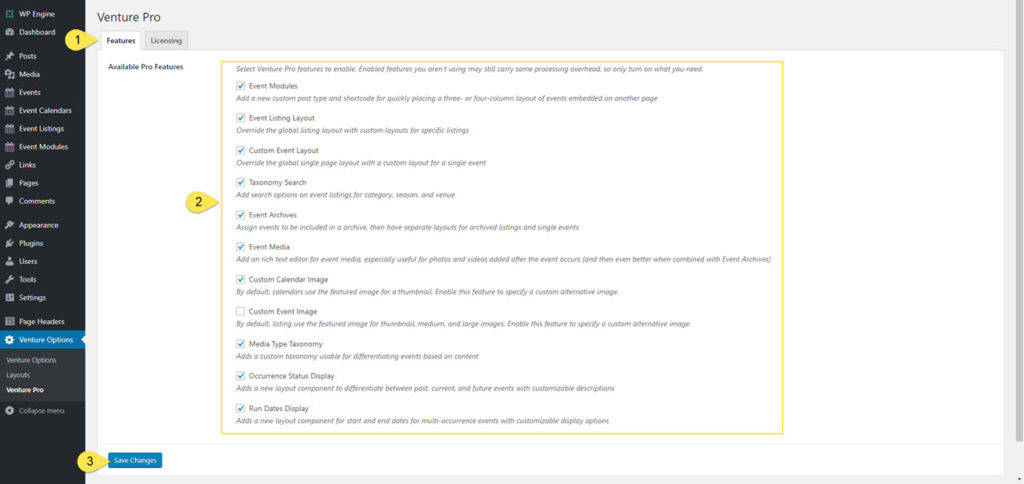Click the Posts pin icon in sidebar
The image size is (1024, 484).
9,56
